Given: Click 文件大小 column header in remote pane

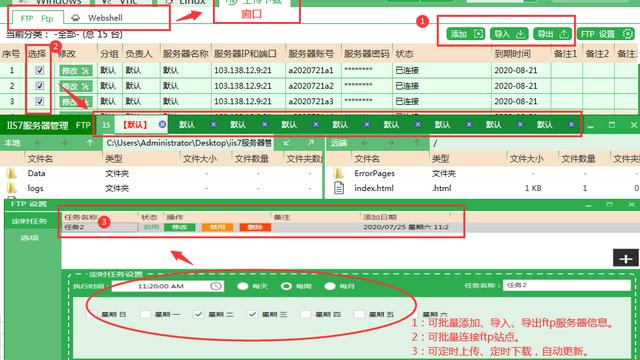Looking at the screenshot, I should point(527,159).
